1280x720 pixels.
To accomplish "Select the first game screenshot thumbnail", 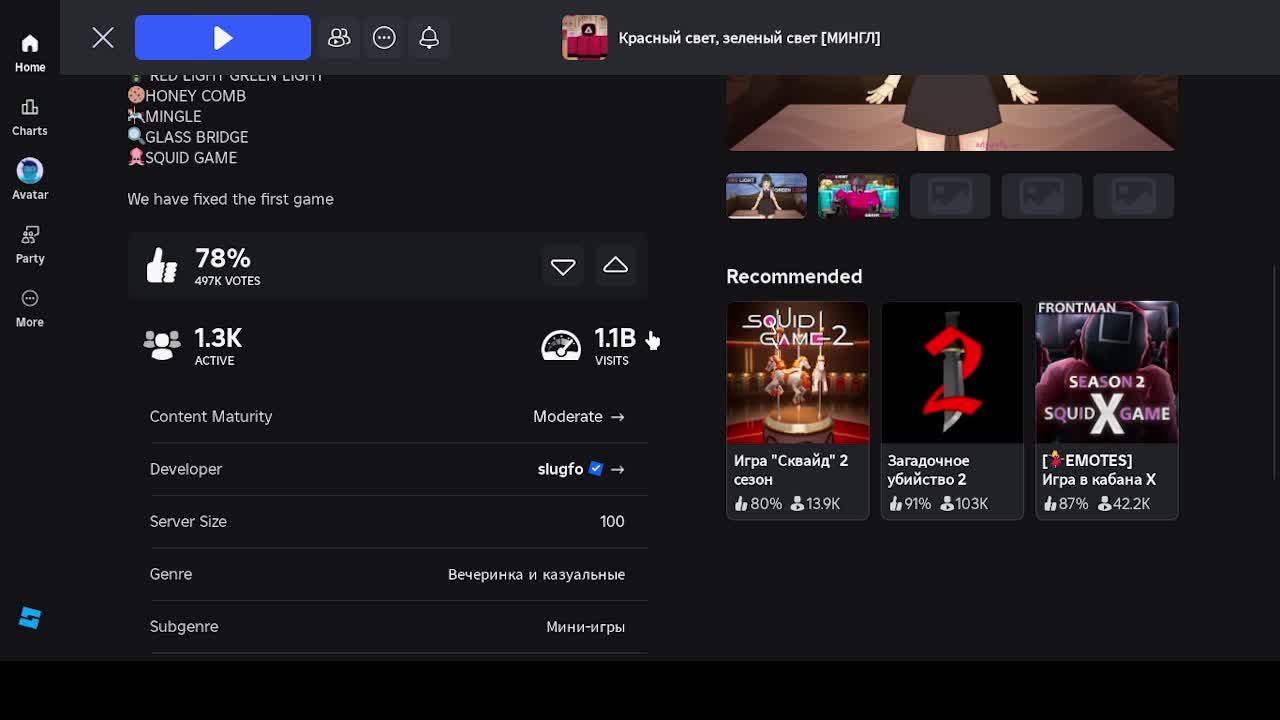I will (766, 196).
